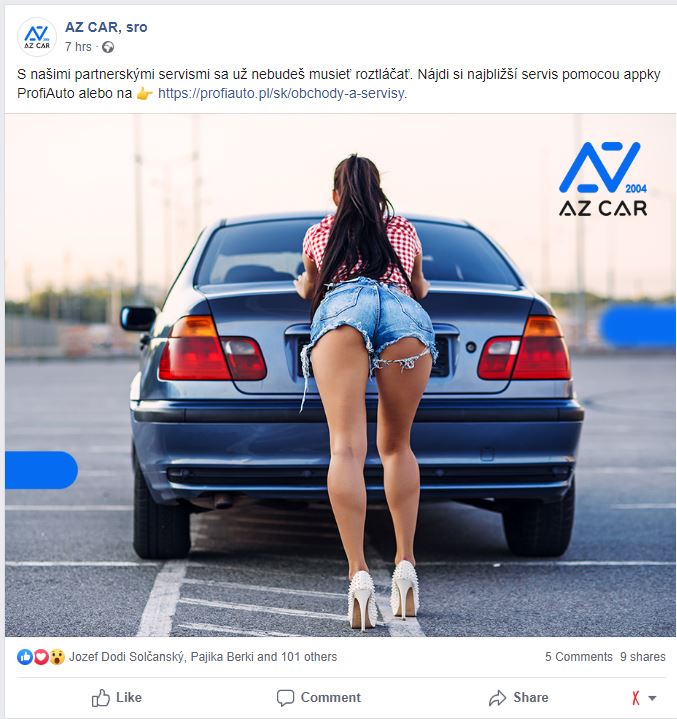Click the Comment button
Image resolution: width=677 pixels, height=719 pixels.
(319, 698)
